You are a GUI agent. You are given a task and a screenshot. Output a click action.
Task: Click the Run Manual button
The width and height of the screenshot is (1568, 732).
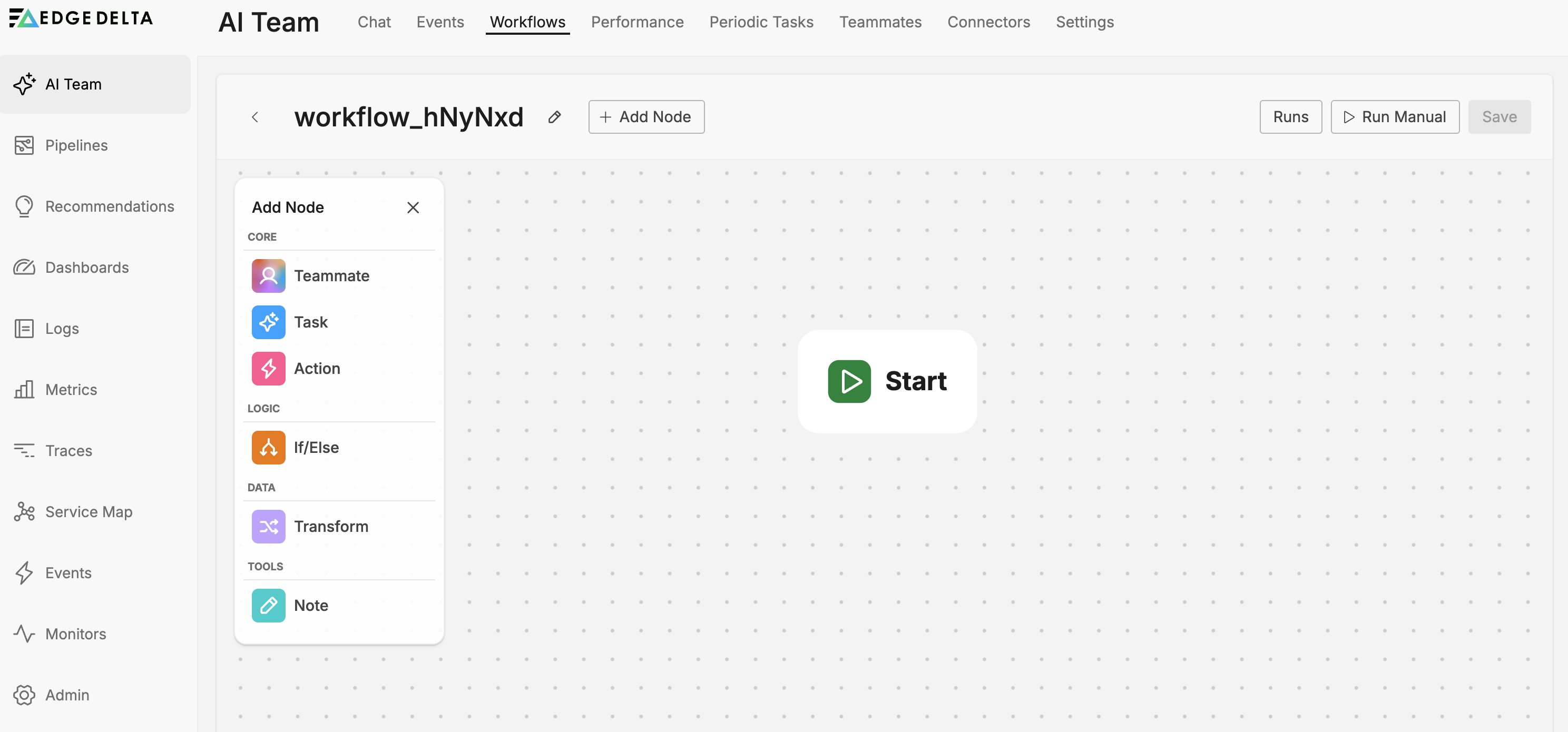[x=1395, y=116]
